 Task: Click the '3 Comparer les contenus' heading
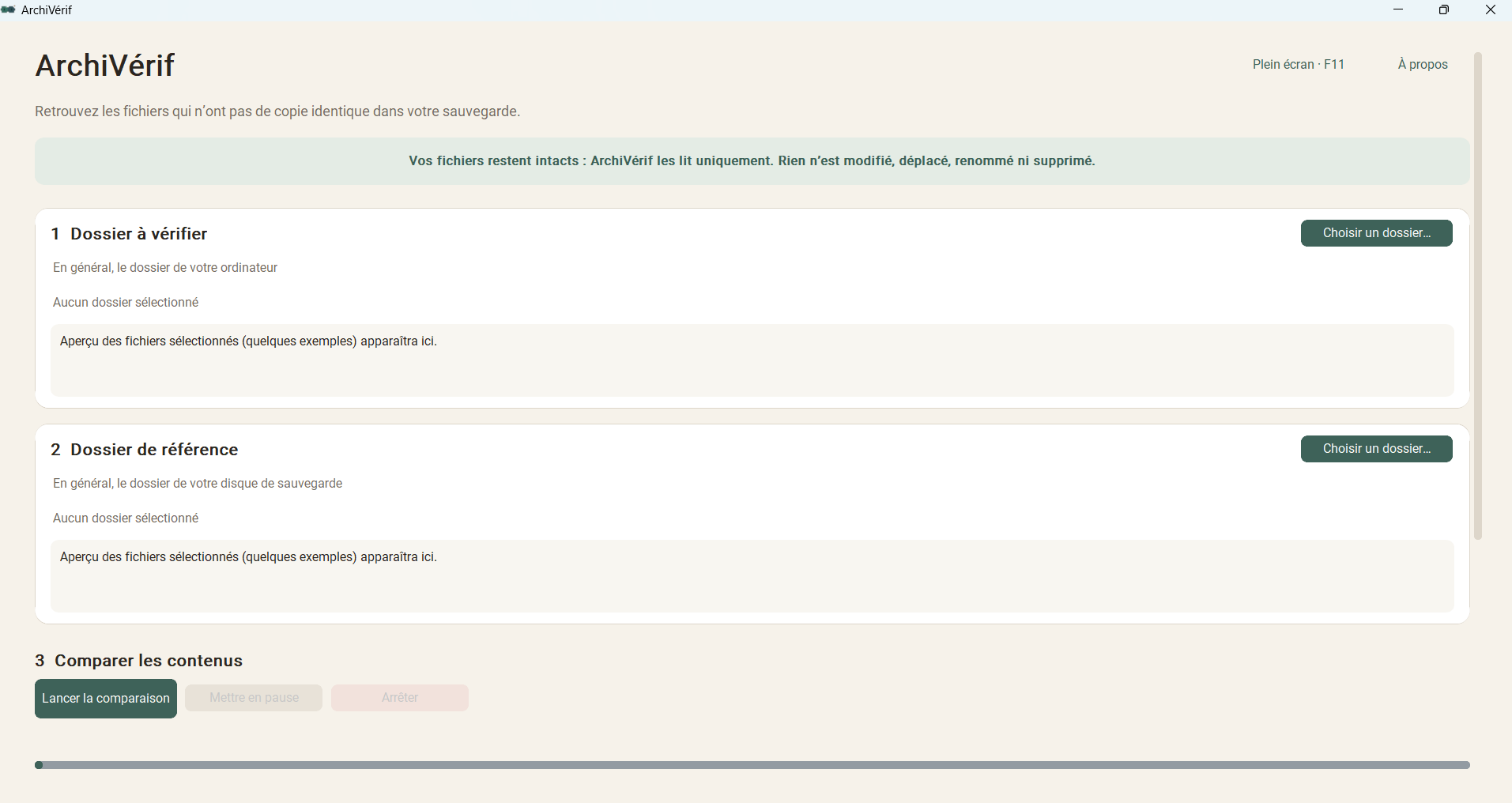point(139,661)
